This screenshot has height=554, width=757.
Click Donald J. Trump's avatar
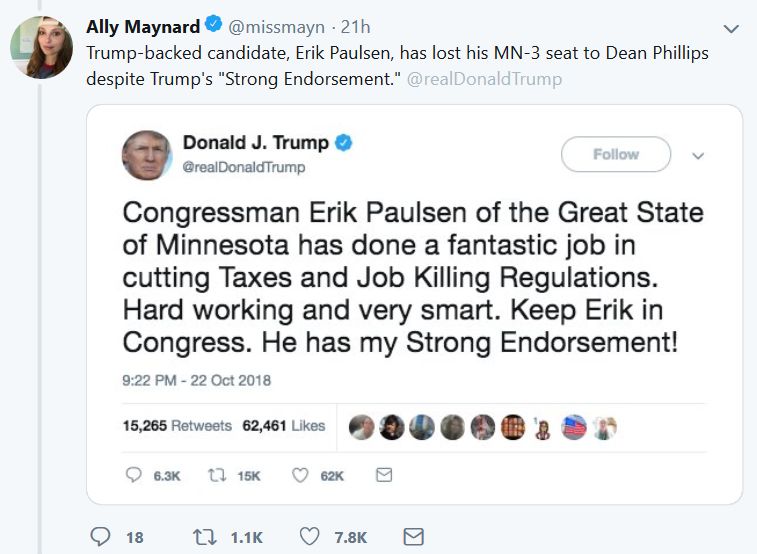[146, 155]
